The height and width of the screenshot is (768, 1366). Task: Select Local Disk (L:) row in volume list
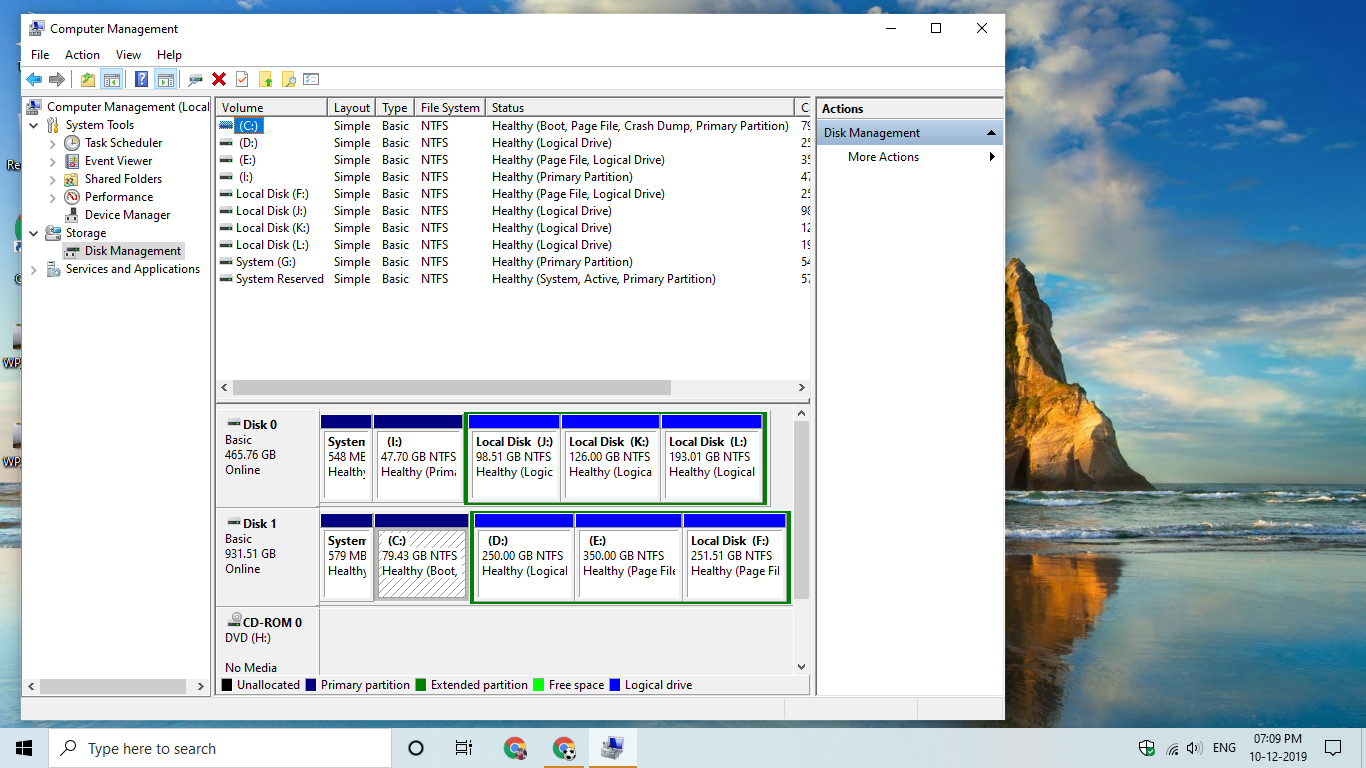click(512, 245)
